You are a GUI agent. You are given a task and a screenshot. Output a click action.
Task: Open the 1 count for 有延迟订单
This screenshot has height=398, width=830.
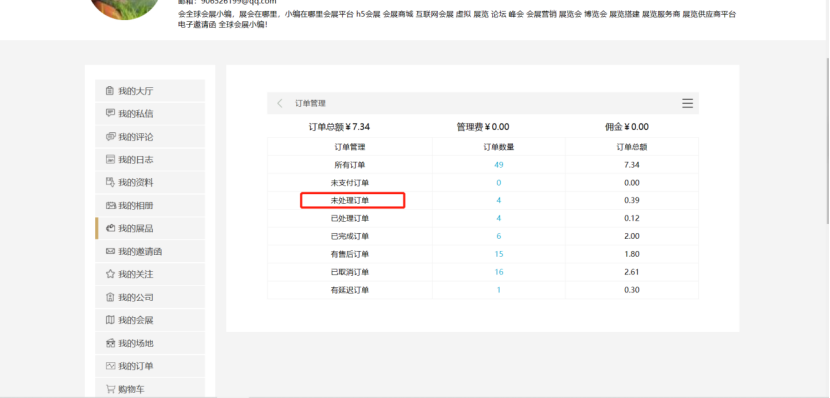click(499, 290)
